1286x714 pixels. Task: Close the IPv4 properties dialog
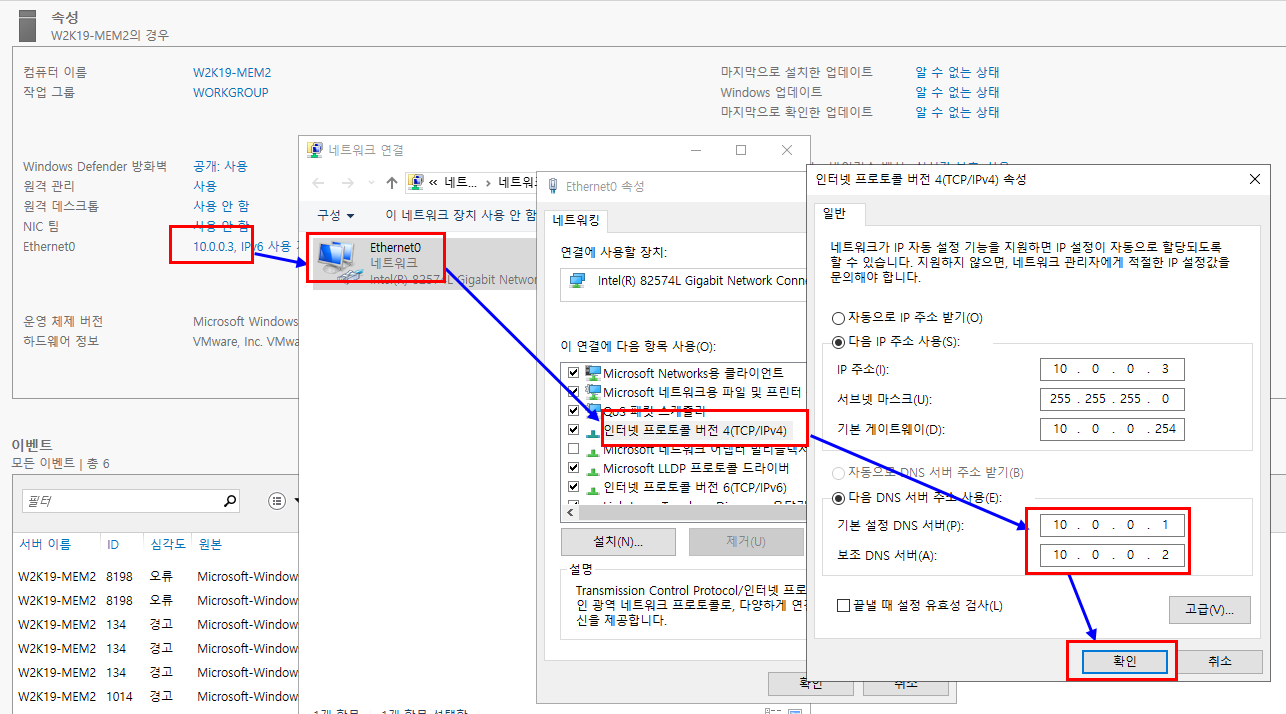(x=1255, y=179)
